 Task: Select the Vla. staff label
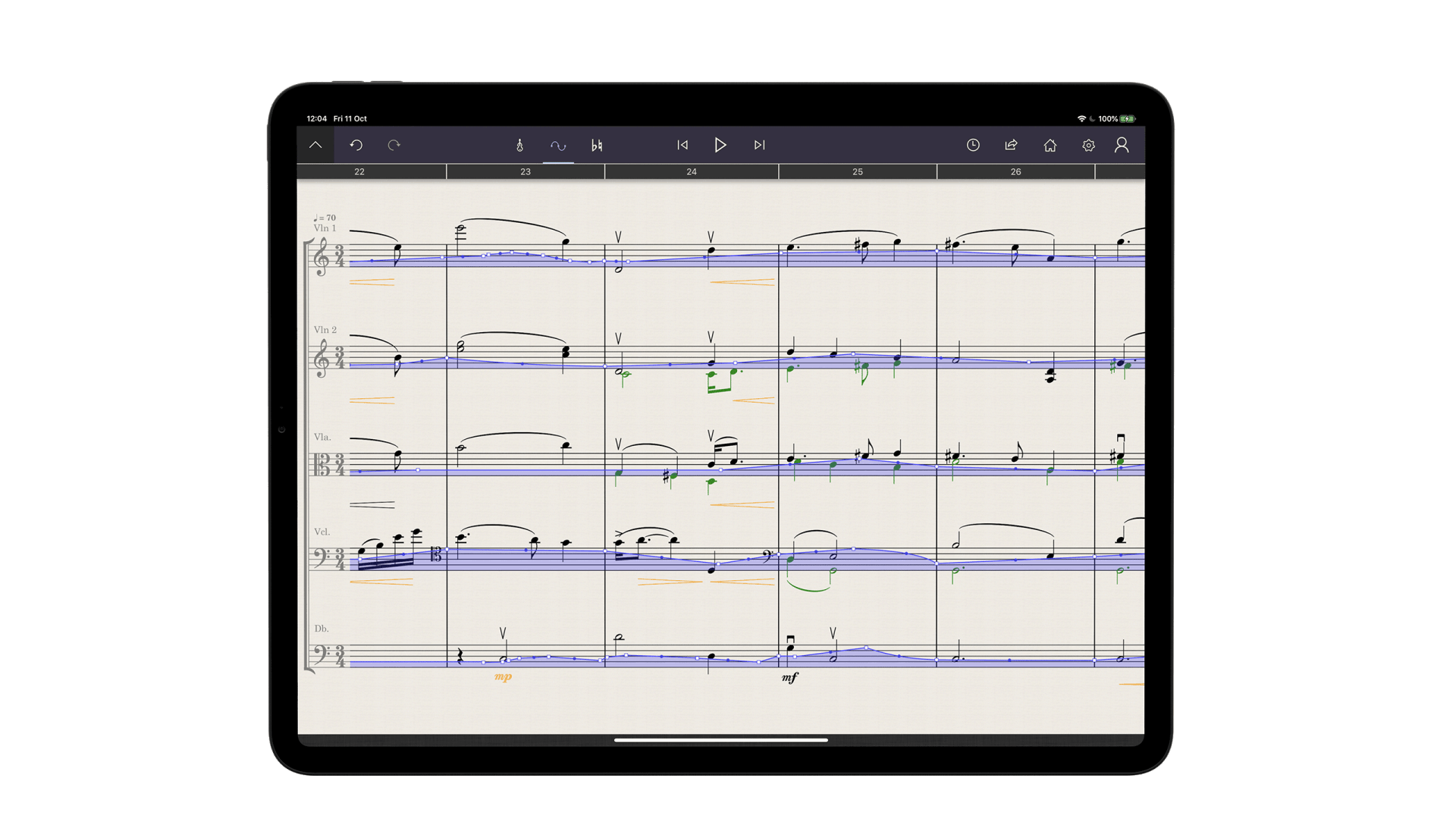click(x=322, y=437)
